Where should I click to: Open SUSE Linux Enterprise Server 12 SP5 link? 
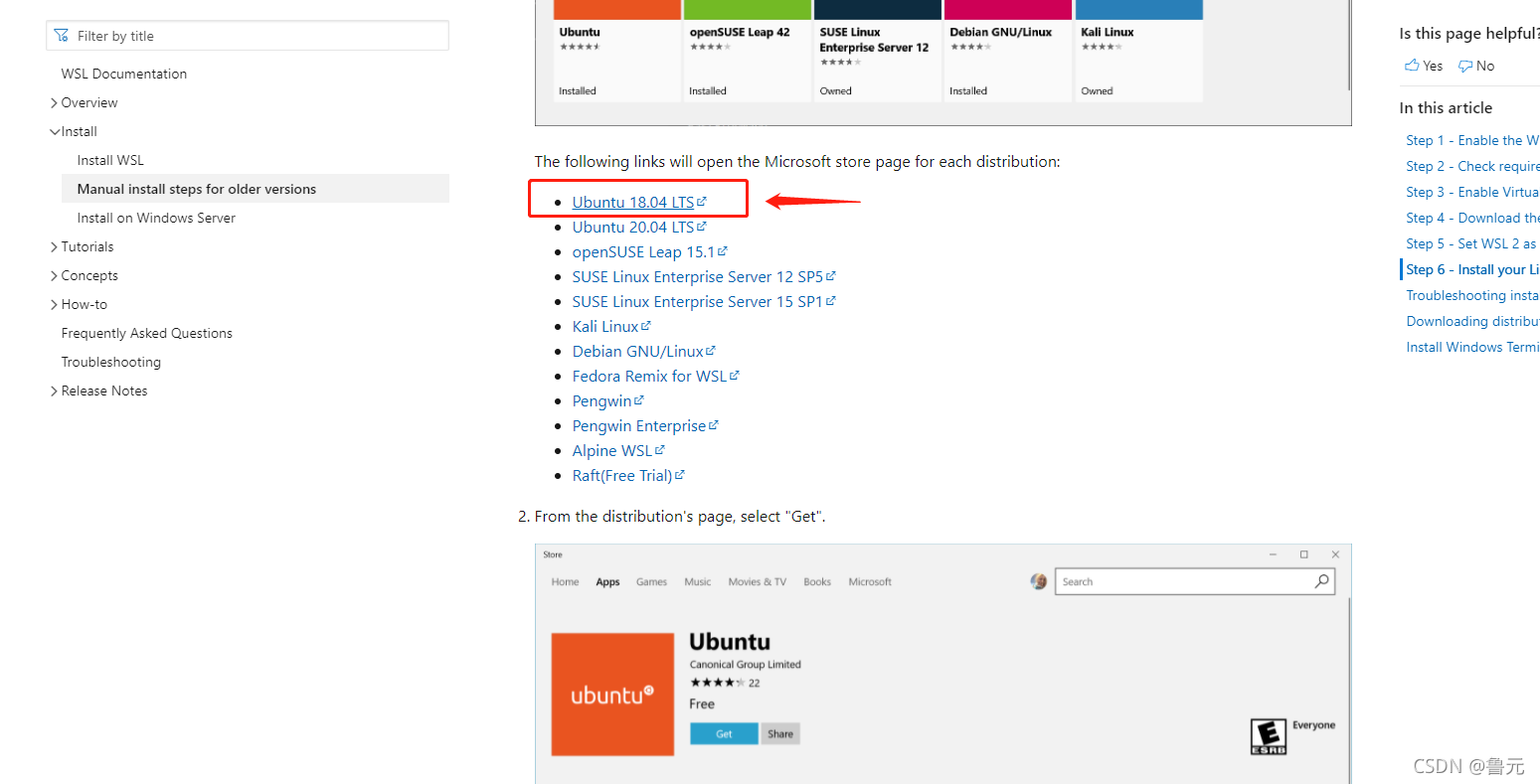click(x=698, y=276)
